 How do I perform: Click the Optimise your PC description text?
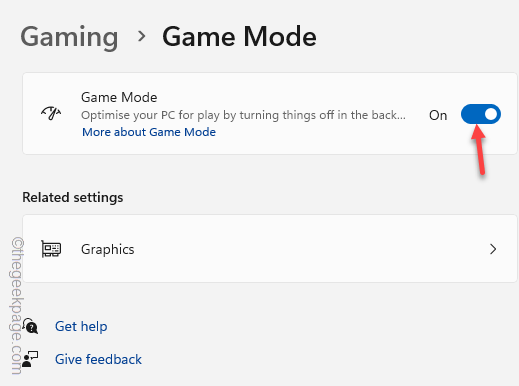[243, 115]
